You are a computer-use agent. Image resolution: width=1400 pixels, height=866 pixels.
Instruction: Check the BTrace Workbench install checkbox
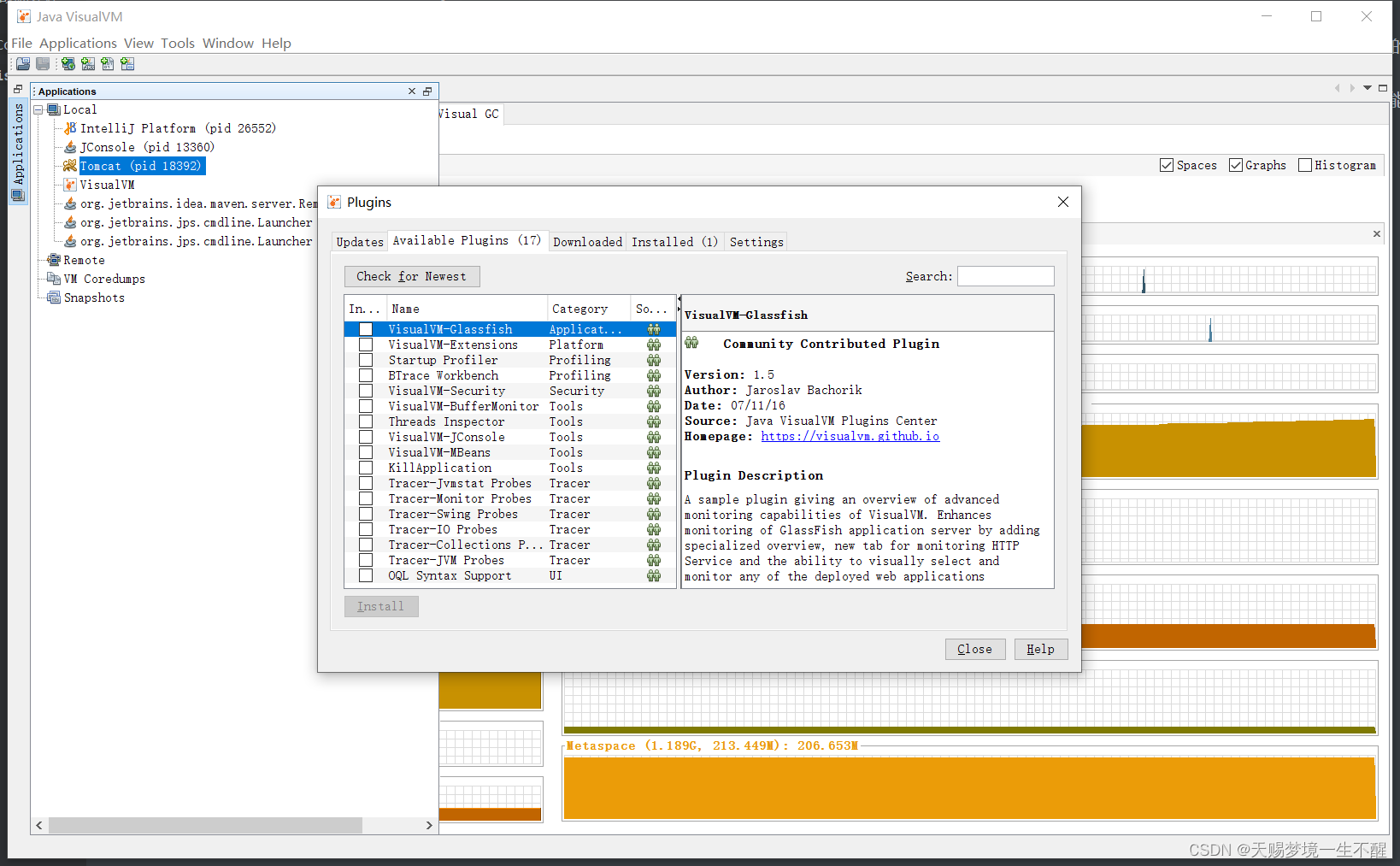pos(366,375)
